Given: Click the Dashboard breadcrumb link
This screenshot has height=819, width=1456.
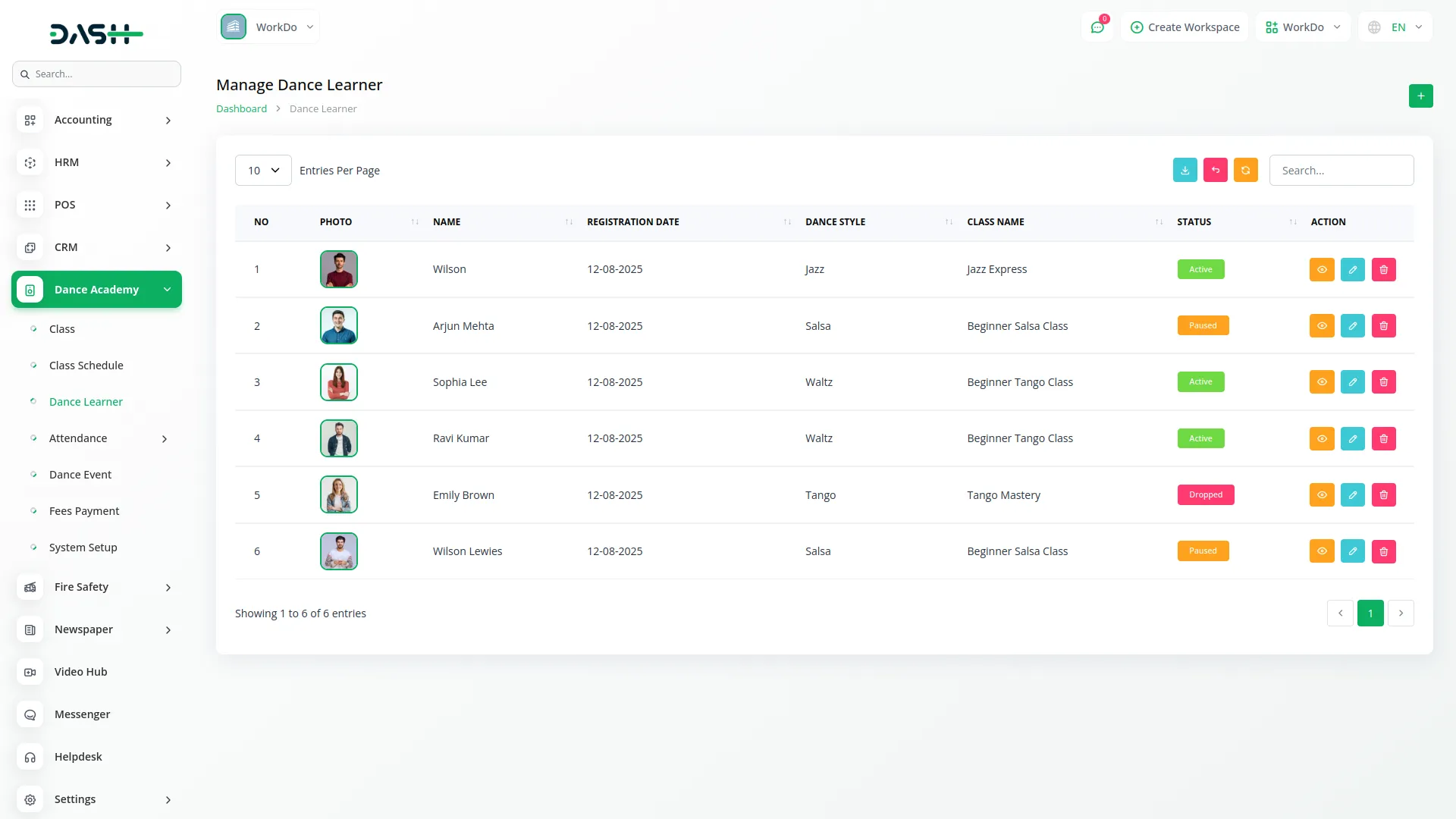Looking at the screenshot, I should [241, 108].
